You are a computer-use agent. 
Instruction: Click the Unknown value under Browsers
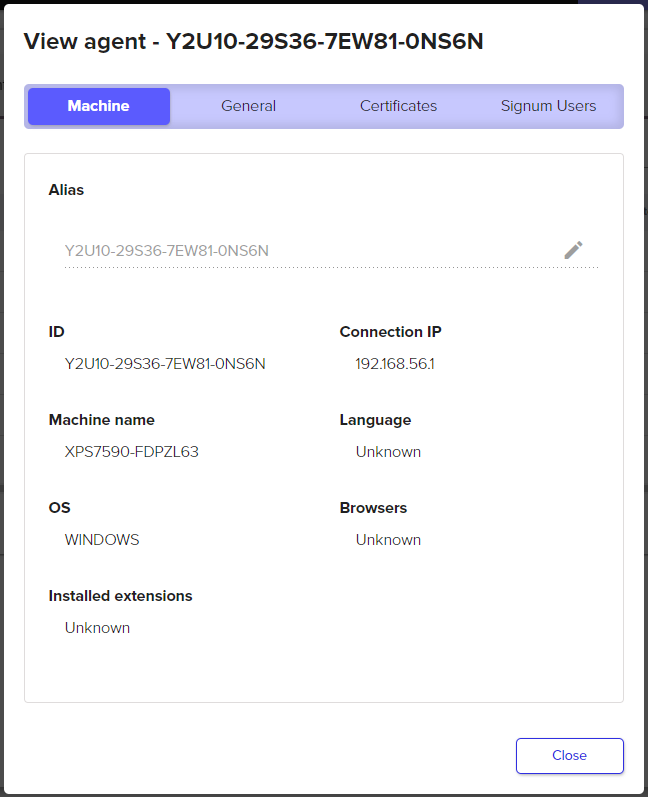pyautogui.click(x=388, y=539)
